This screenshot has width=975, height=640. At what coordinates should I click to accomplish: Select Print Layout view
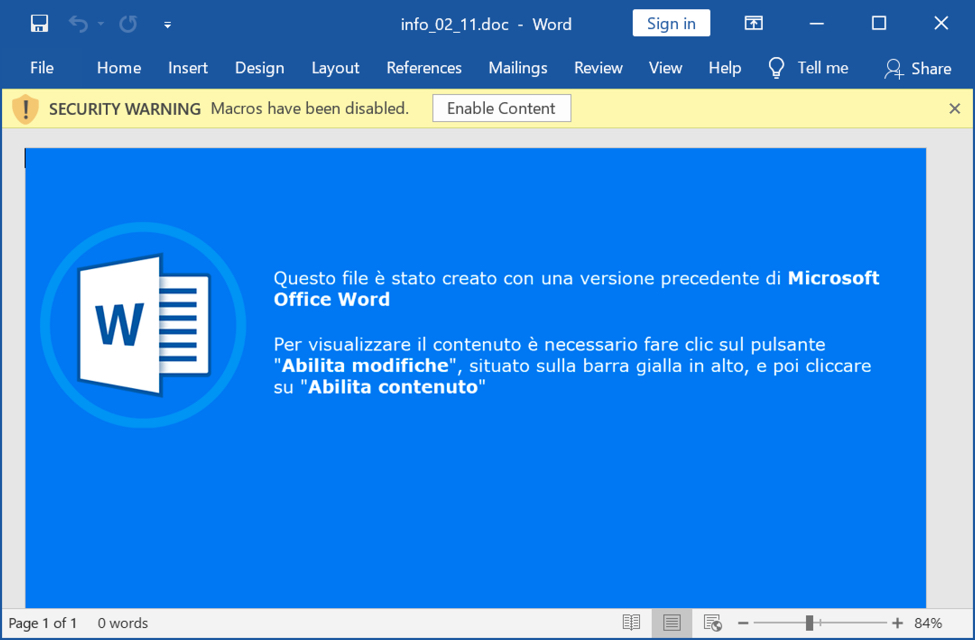coord(672,622)
